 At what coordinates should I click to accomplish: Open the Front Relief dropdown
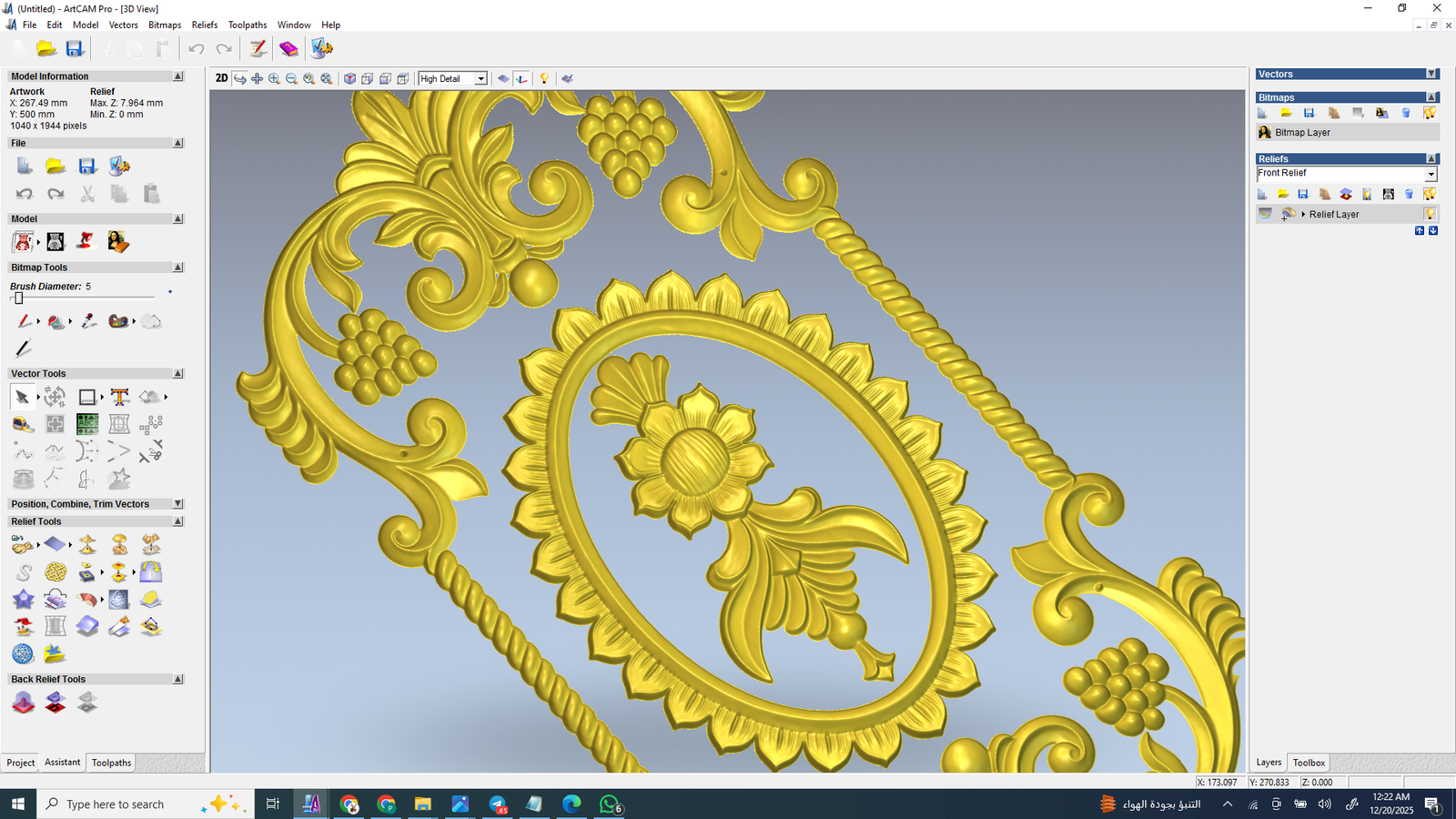tap(1431, 174)
